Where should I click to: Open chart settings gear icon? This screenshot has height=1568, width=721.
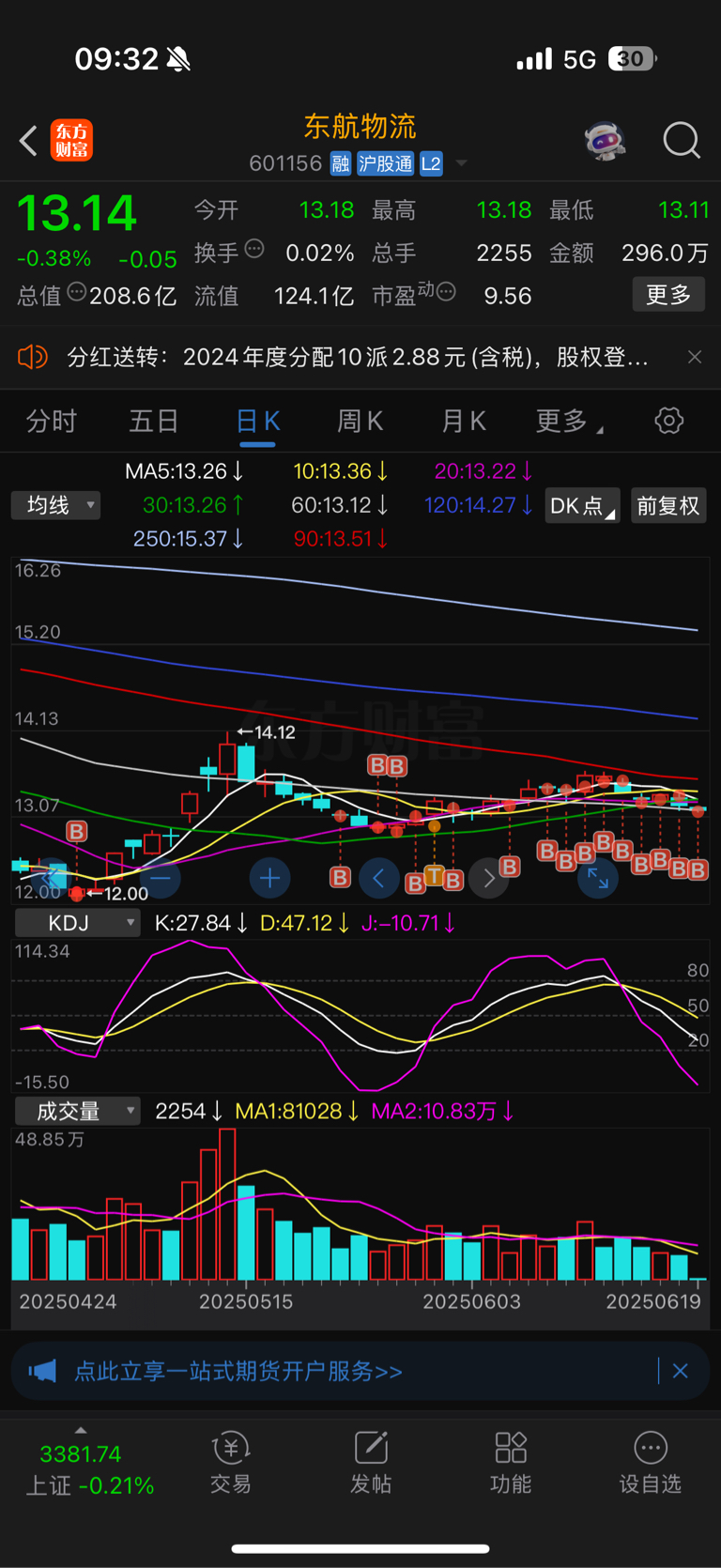pos(668,421)
